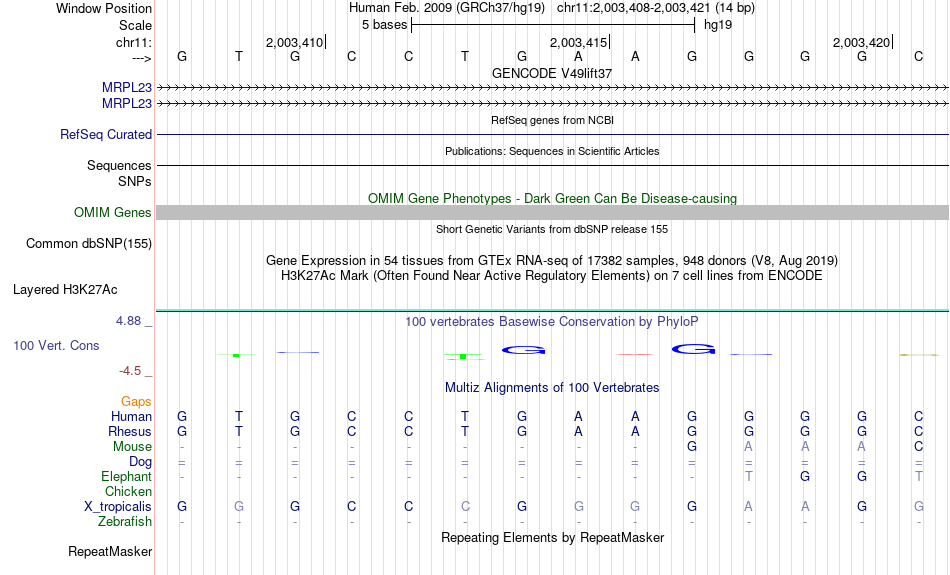Select the Rhesus alignment row label
This screenshot has width=950, height=575.
click(130, 431)
